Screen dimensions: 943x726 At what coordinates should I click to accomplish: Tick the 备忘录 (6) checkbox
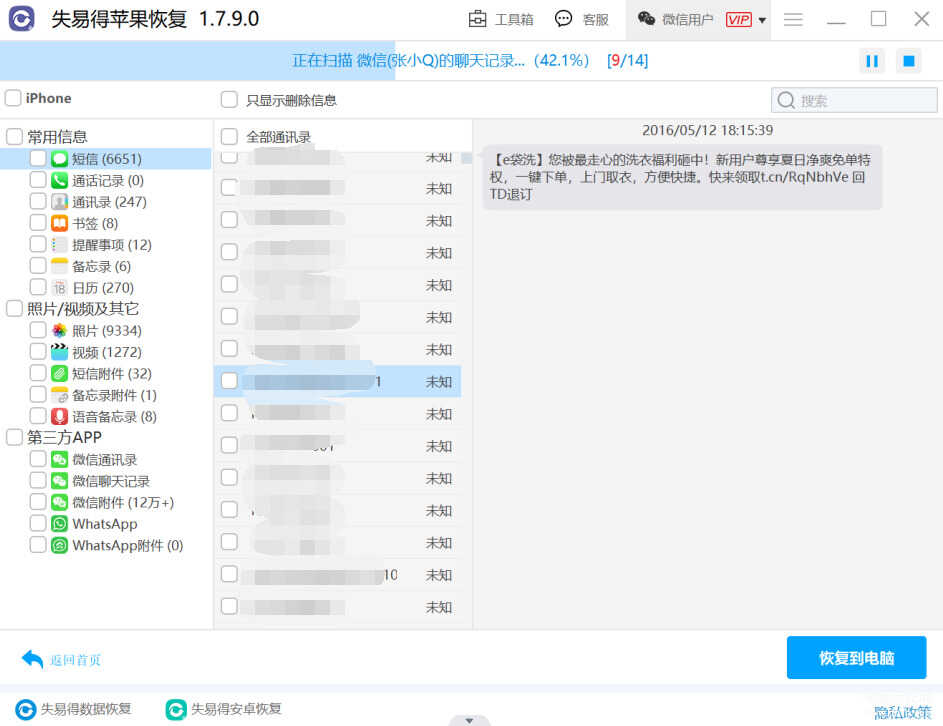coord(38,265)
